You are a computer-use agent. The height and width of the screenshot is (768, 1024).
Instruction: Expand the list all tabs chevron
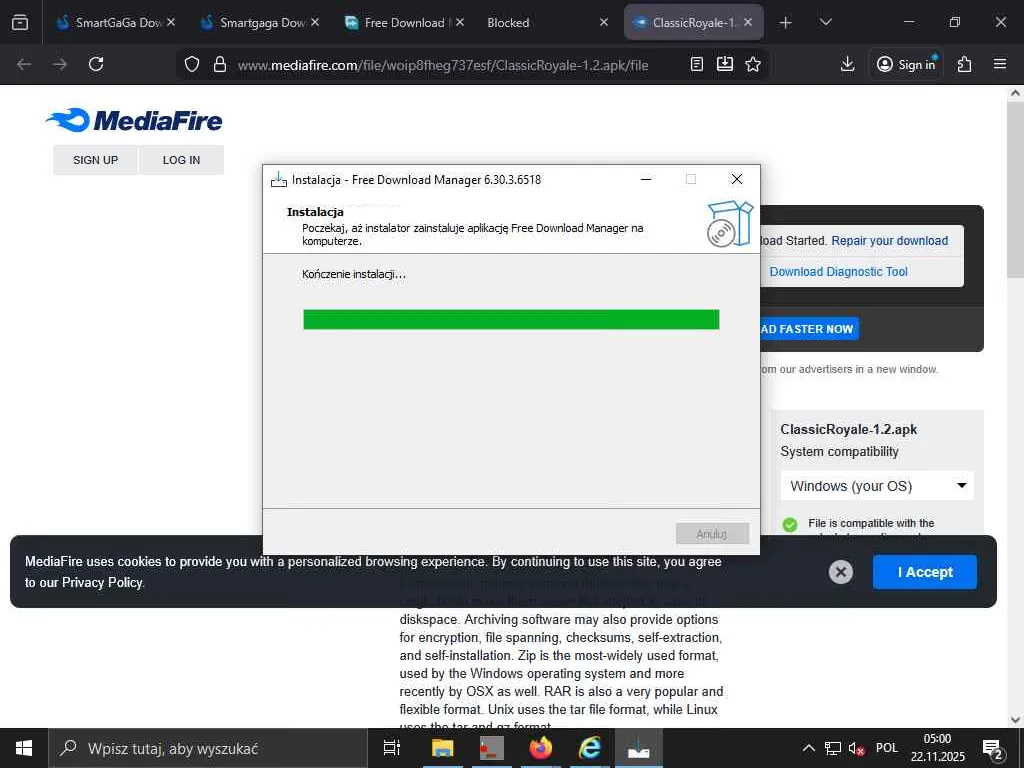825,22
